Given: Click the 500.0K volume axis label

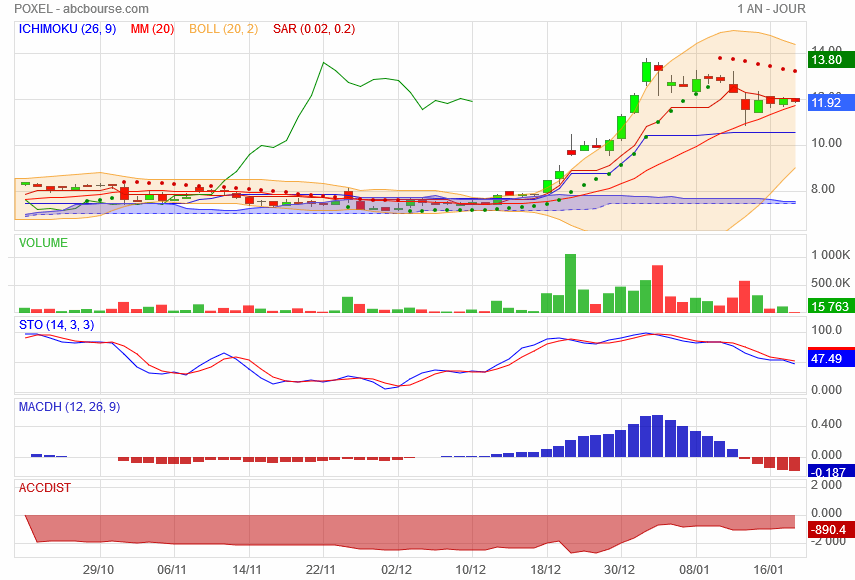Looking at the screenshot, I should click(x=830, y=283).
